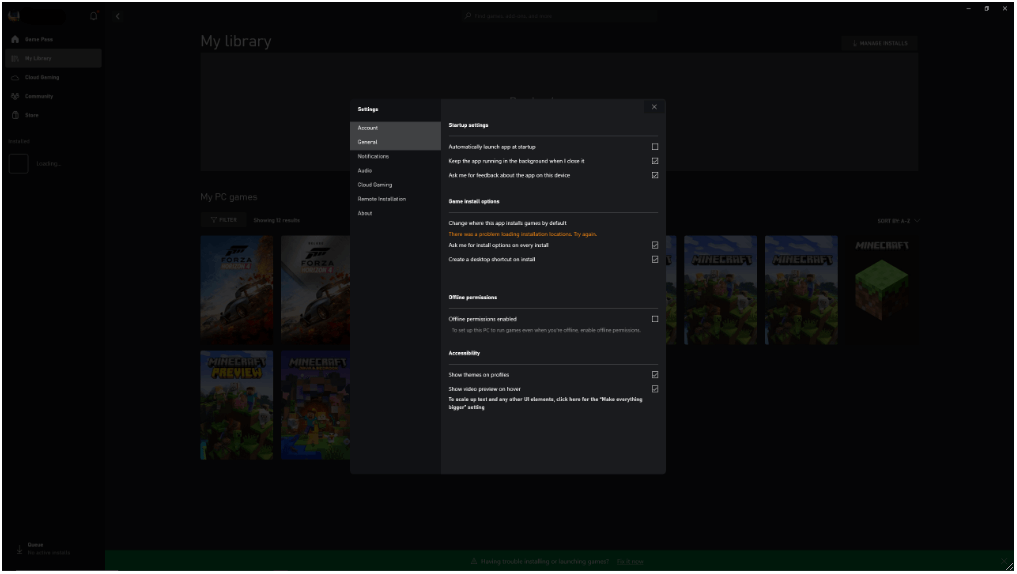Click Change where this app installs games

[507, 223]
